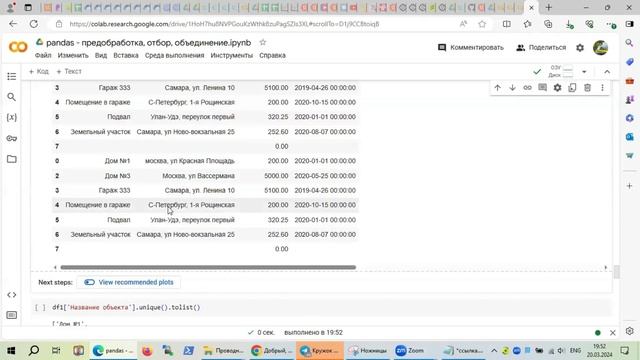Add page to browser favorites

pos(482,24)
